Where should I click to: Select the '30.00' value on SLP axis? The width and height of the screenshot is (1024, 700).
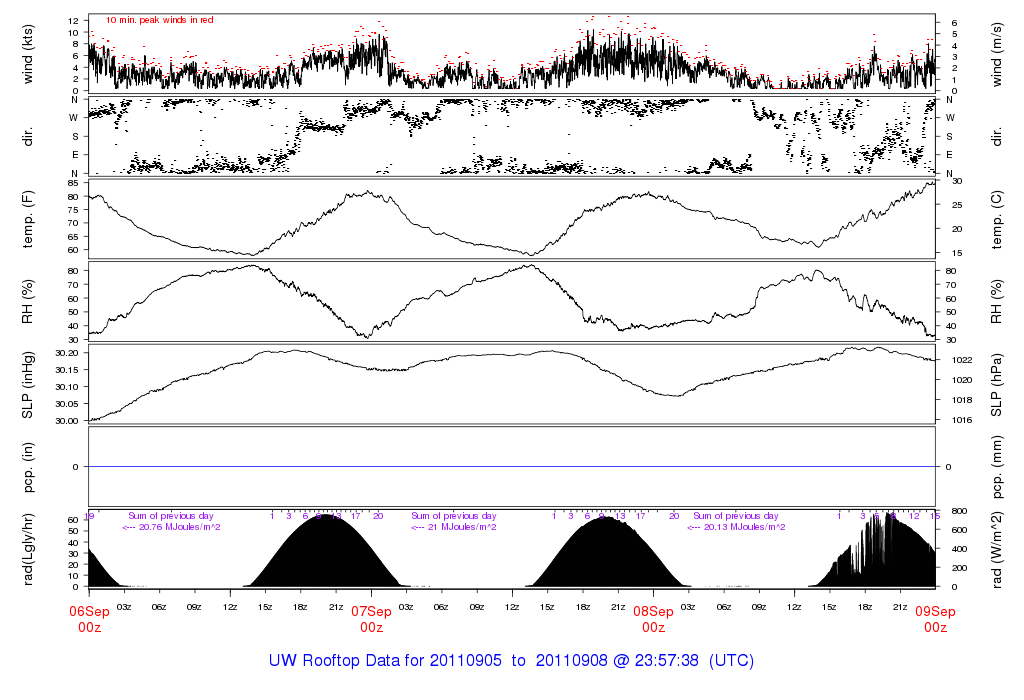67,421
